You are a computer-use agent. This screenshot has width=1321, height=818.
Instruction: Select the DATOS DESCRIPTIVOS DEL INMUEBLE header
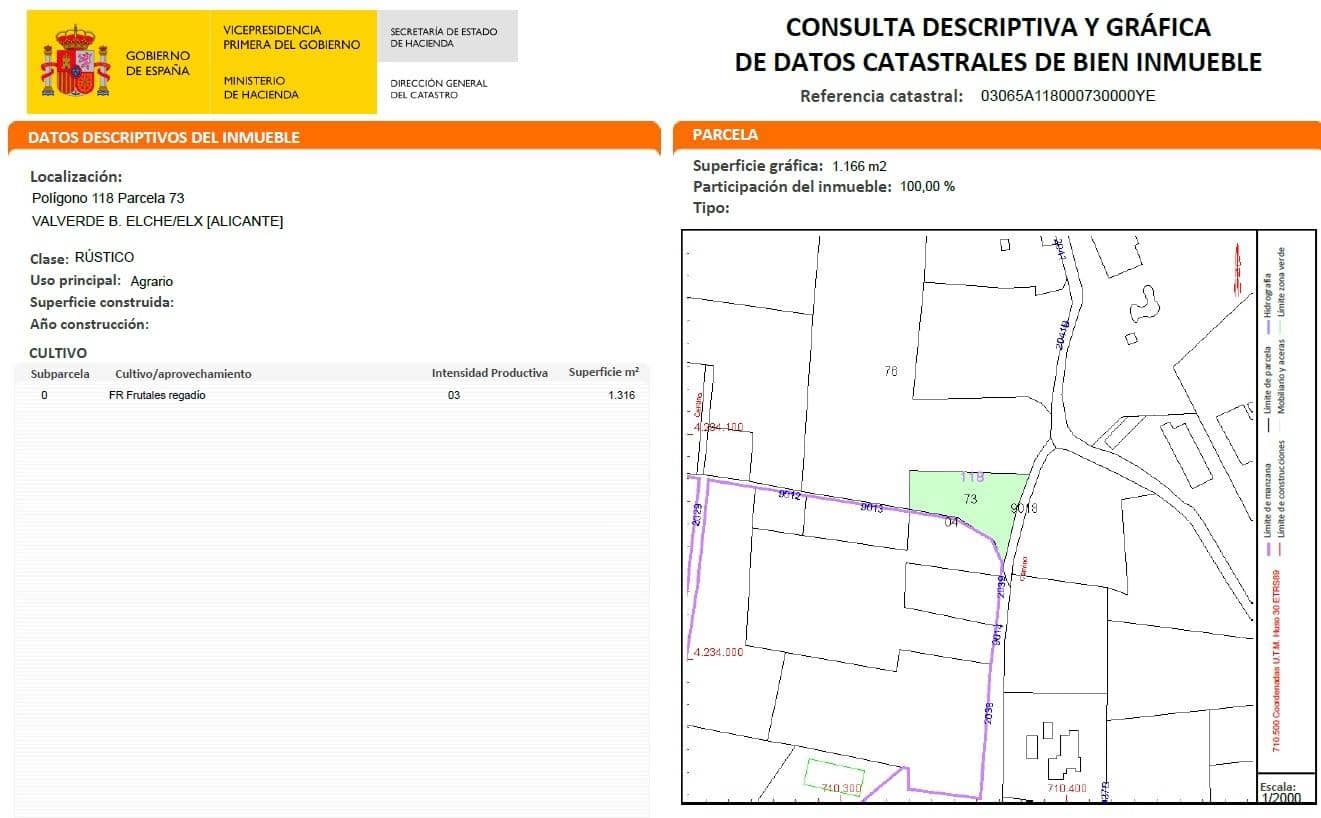coord(164,137)
